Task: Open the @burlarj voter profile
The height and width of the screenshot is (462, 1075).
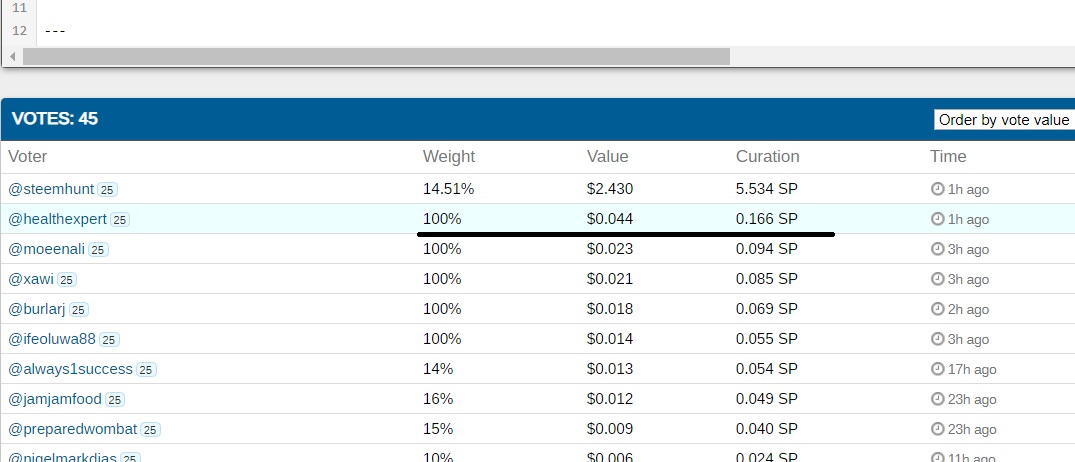Action: (36, 310)
